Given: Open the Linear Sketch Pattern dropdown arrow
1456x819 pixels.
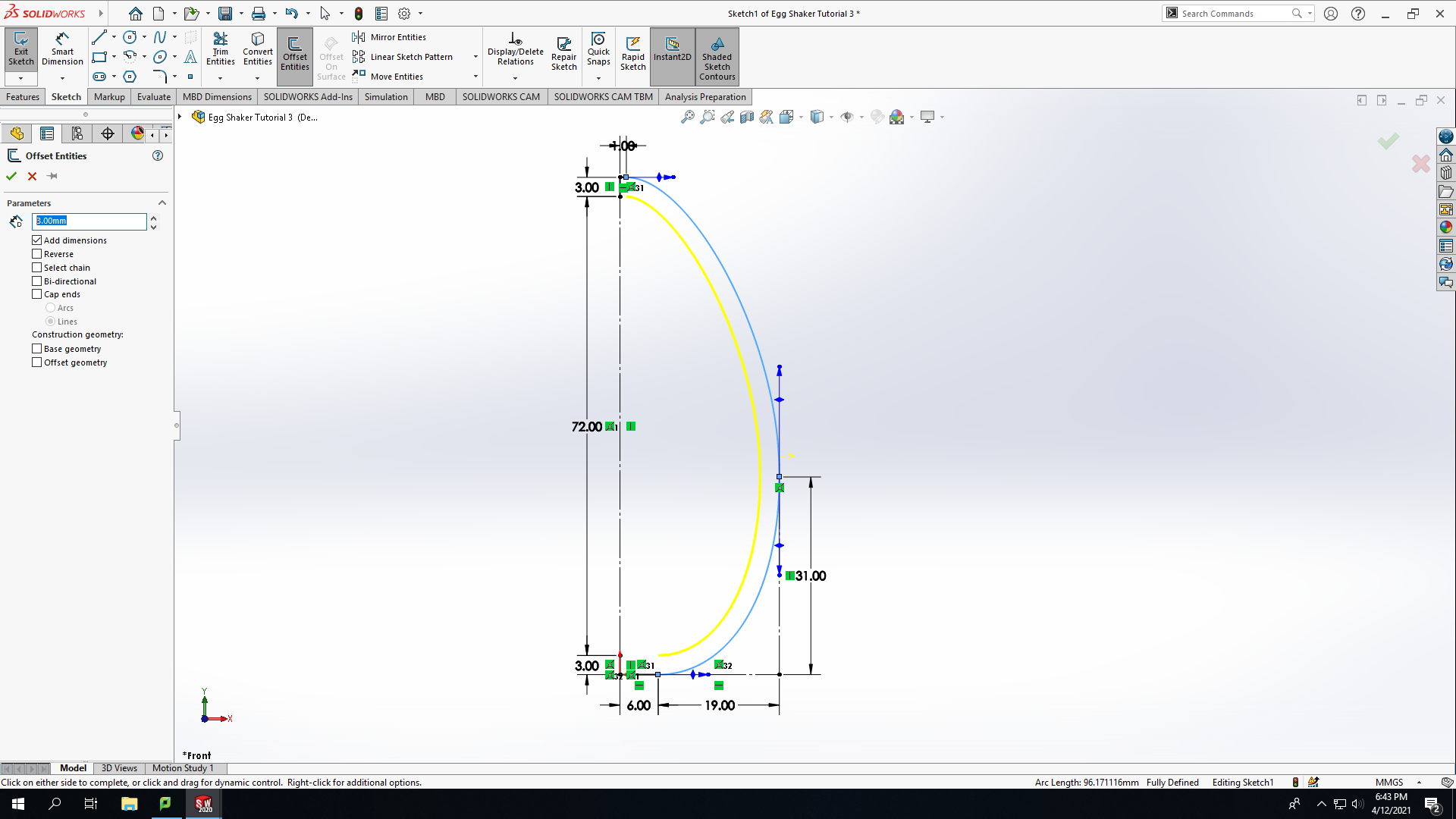Looking at the screenshot, I should [475, 57].
